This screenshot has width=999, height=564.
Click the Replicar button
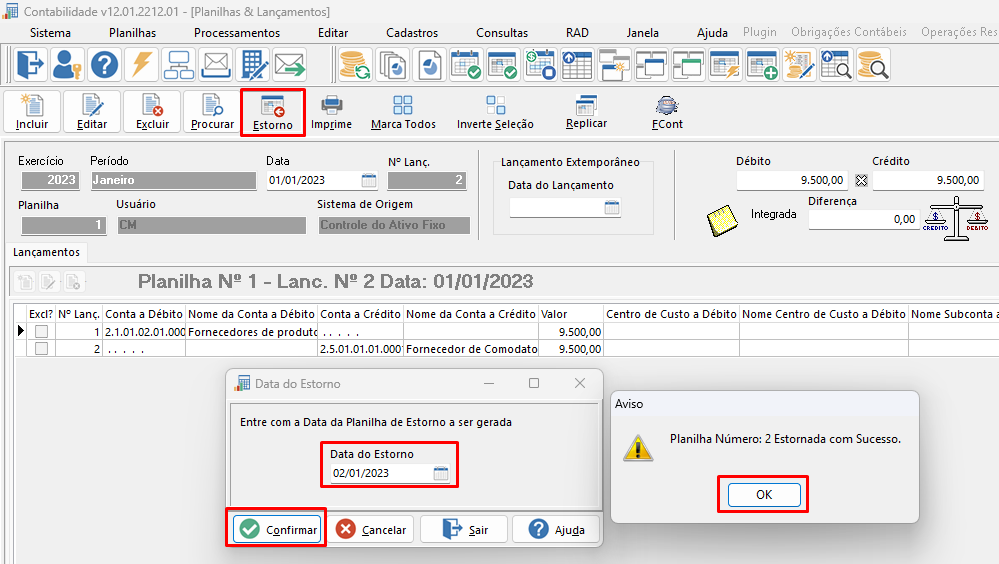[x=586, y=112]
